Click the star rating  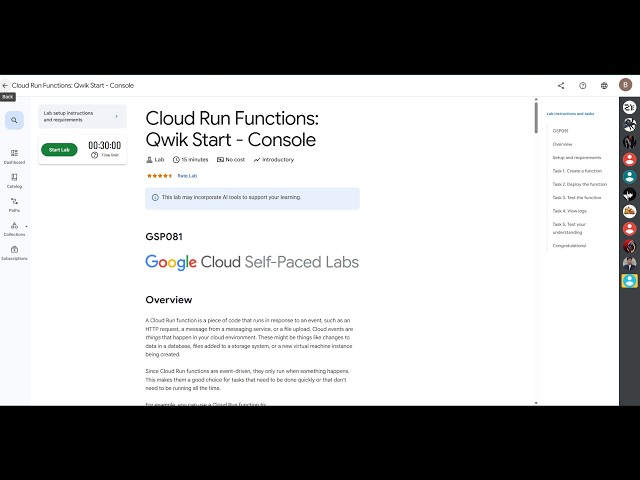click(160, 176)
